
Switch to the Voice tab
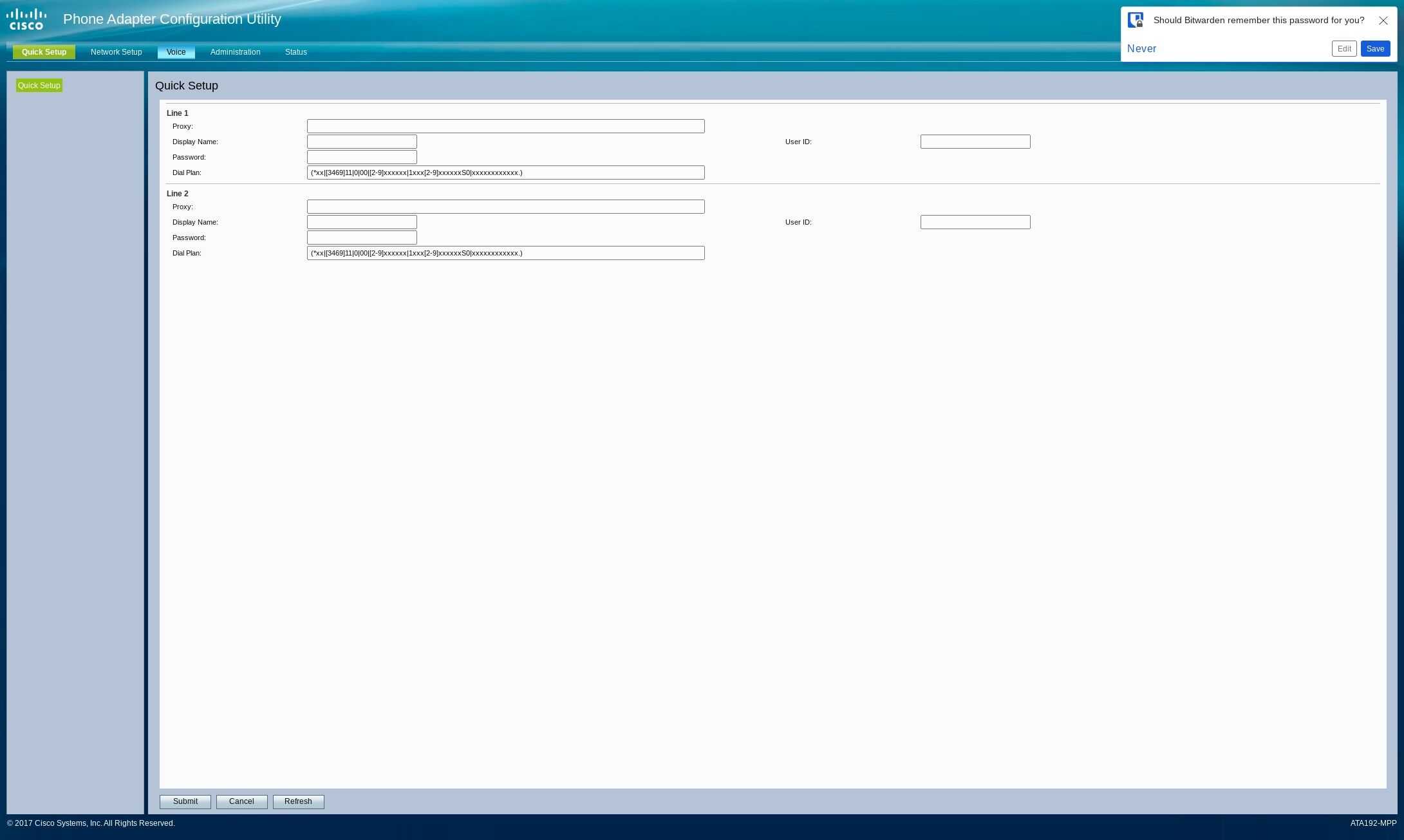tap(176, 52)
